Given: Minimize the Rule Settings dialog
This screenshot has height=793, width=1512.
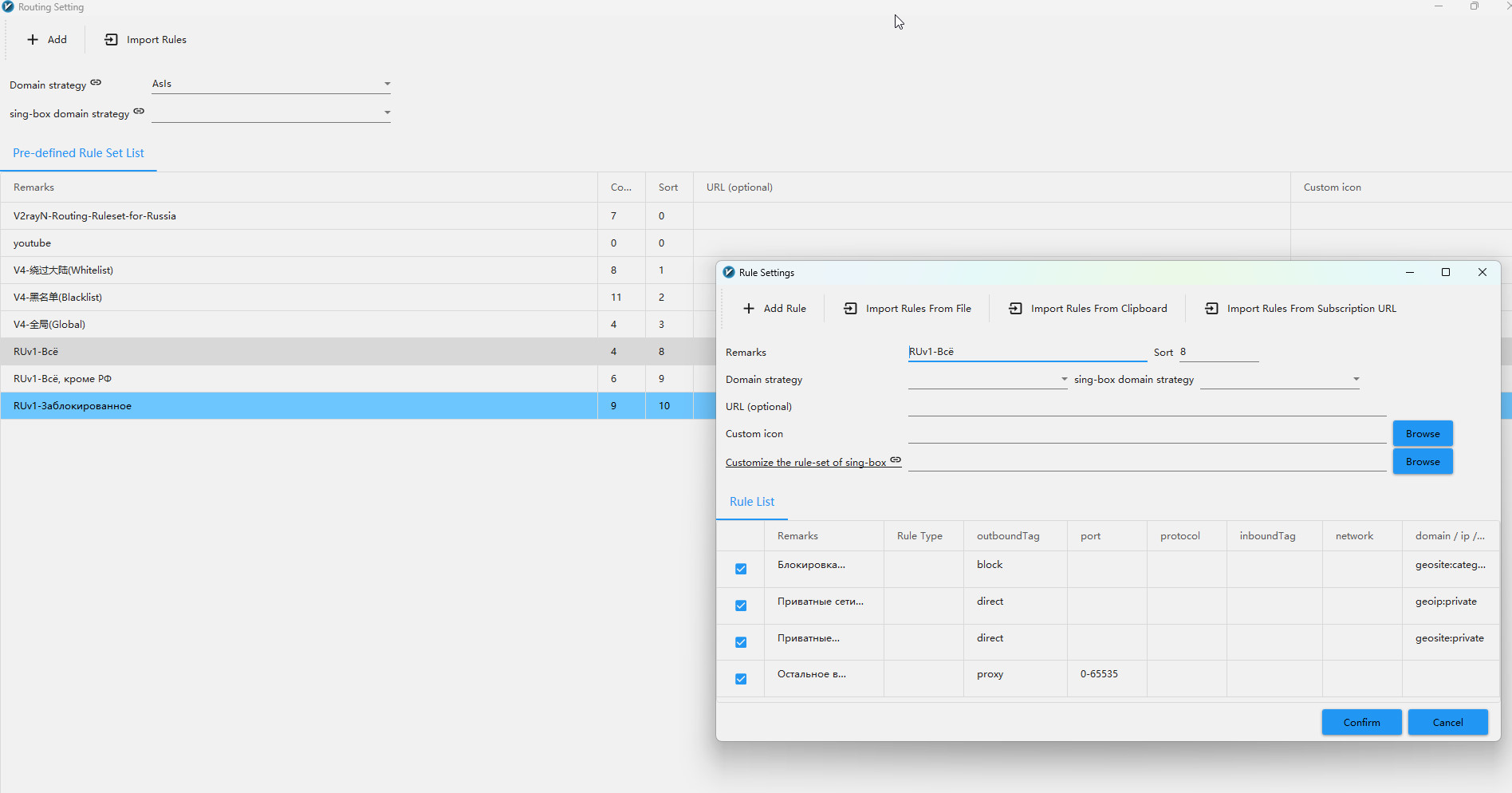Looking at the screenshot, I should [1410, 272].
